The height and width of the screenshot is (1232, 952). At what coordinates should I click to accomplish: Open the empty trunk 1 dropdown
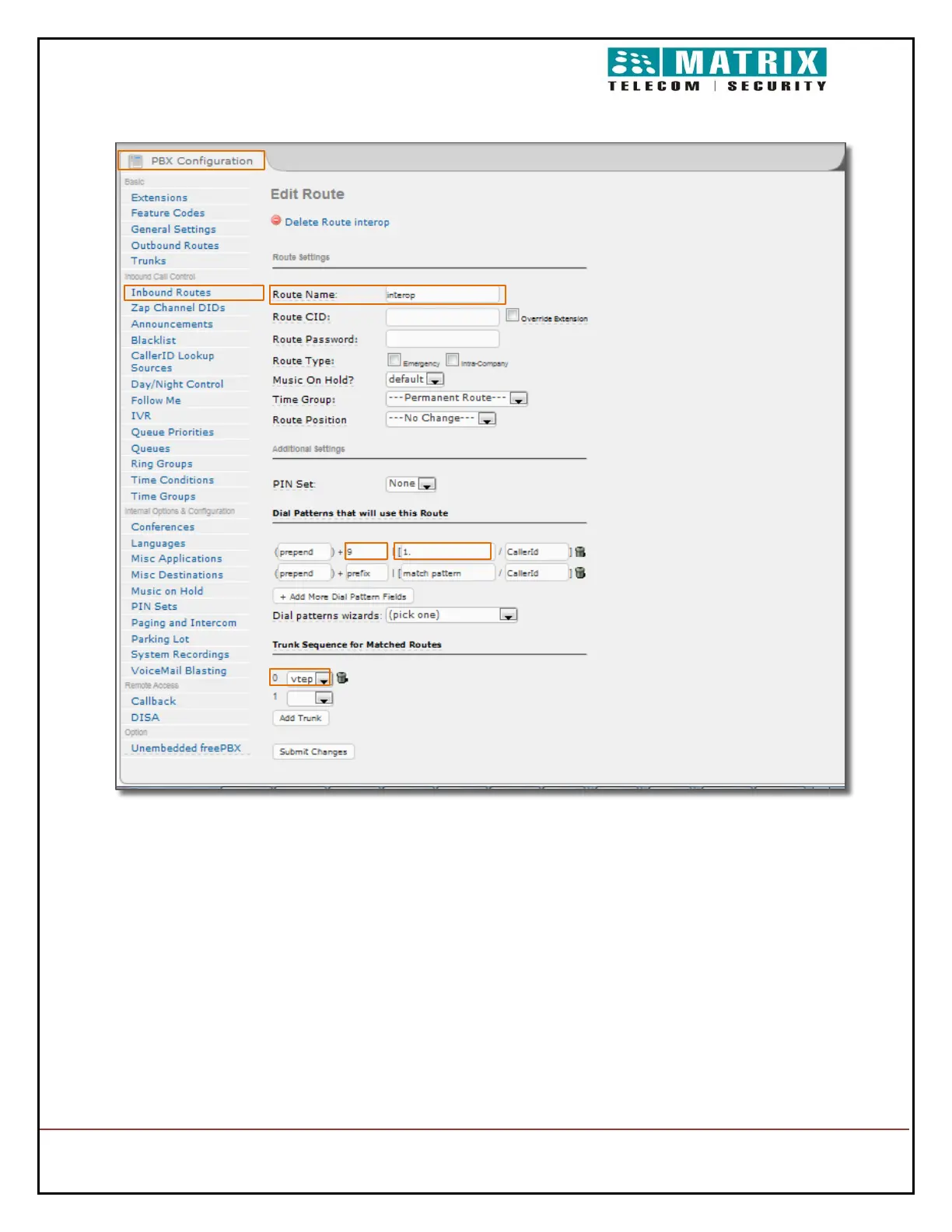pos(310,698)
